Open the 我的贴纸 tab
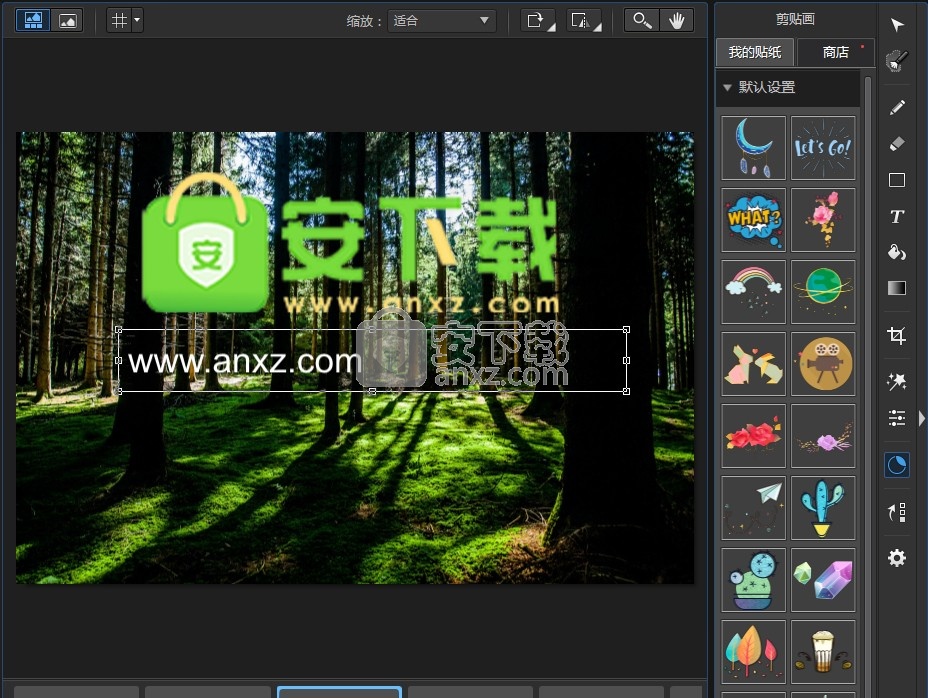The image size is (928, 698). pos(755,52)
